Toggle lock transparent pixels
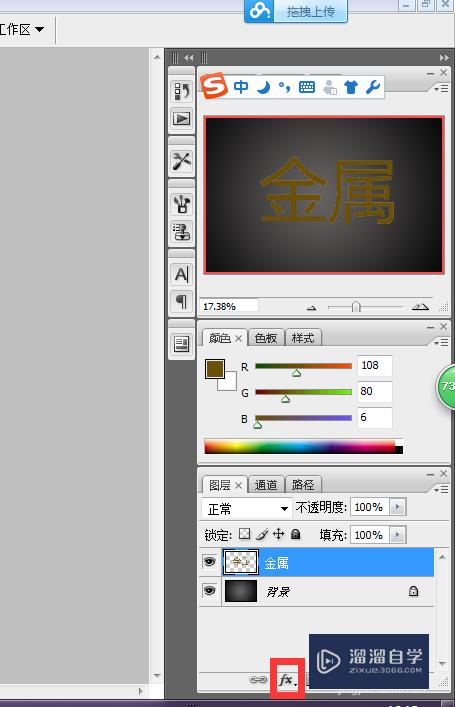455x707 pixels. click(244, 534)
